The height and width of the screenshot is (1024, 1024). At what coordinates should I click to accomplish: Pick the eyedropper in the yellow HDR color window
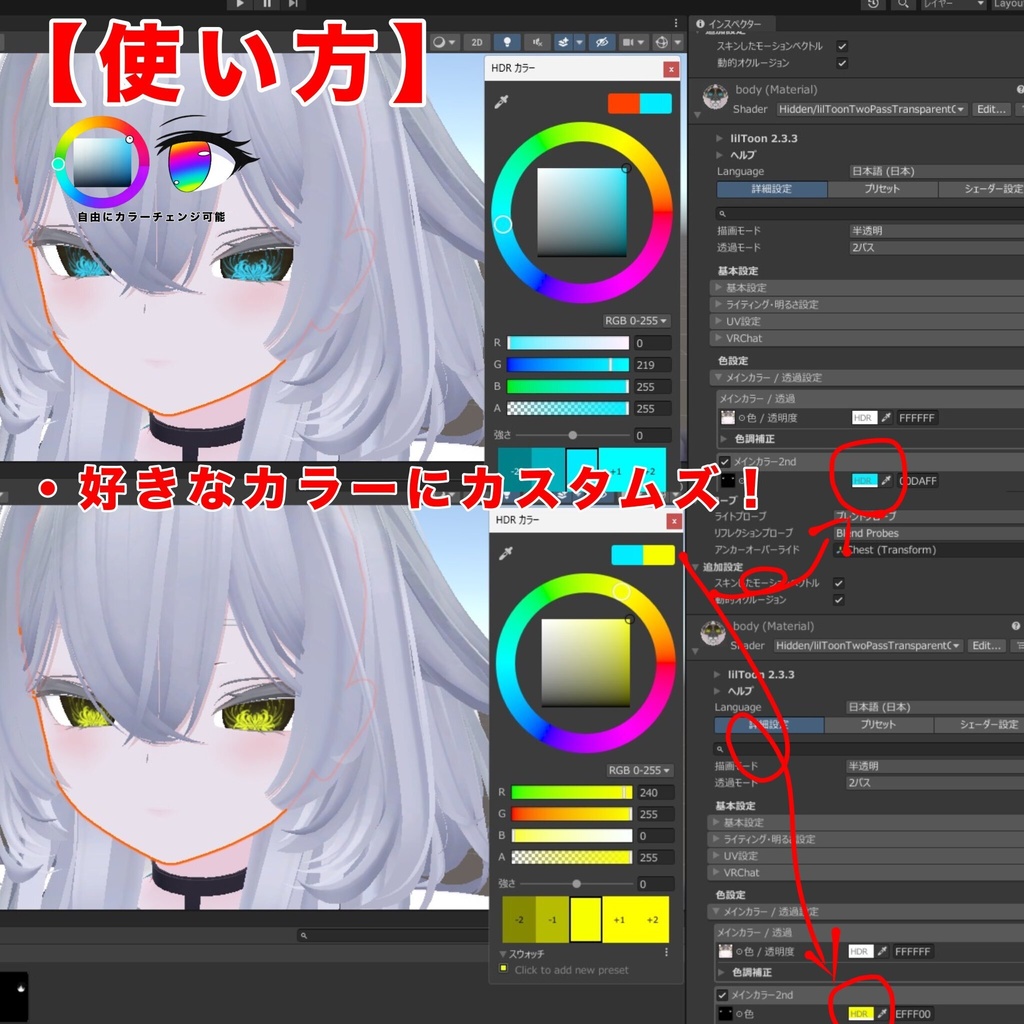click(505, 554)
